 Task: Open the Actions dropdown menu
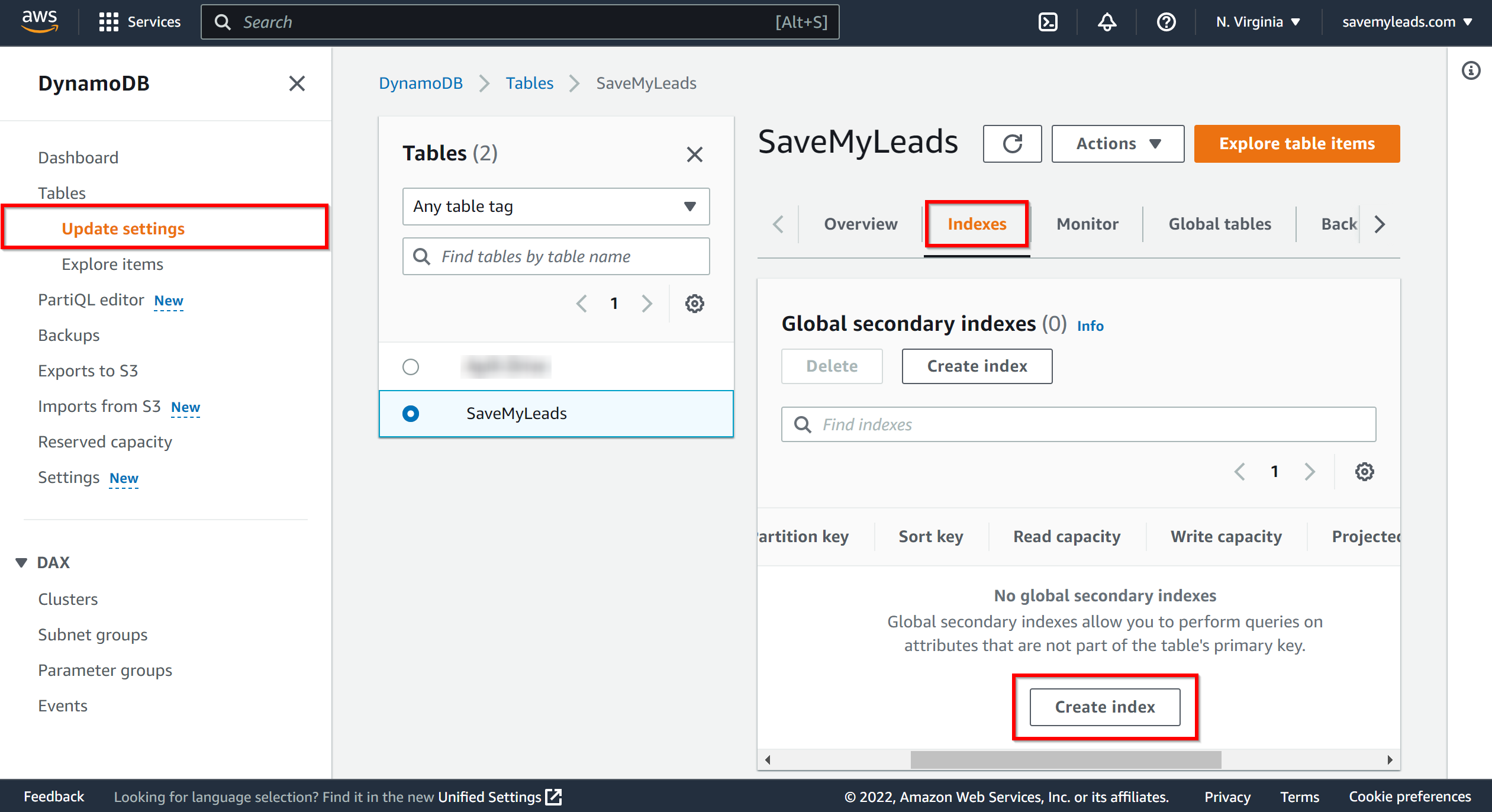(x=1117, y=143)
